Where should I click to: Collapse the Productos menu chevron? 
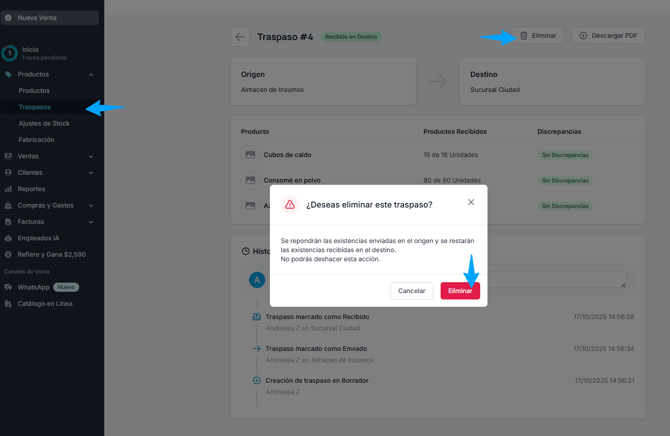(x=91, y=74)
